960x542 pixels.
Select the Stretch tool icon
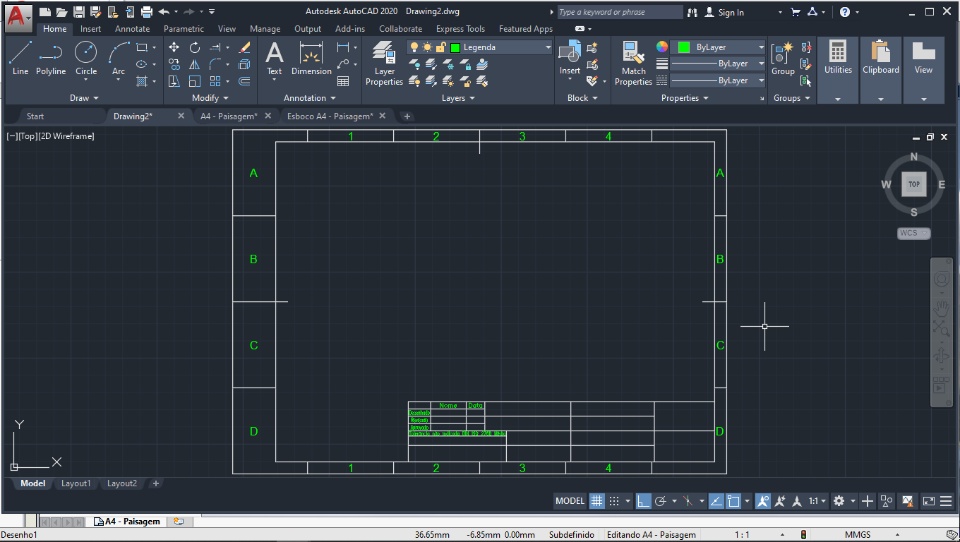174,81
